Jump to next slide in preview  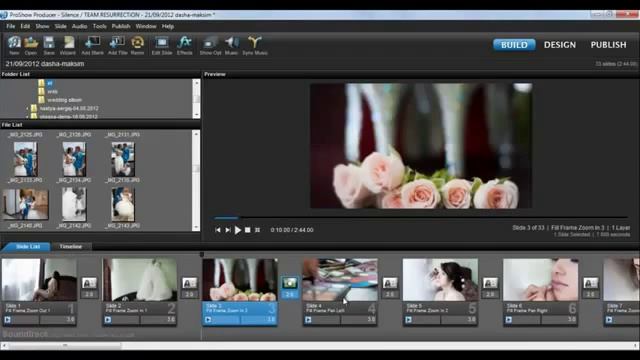pyautogui.click(x=228, y=230)
